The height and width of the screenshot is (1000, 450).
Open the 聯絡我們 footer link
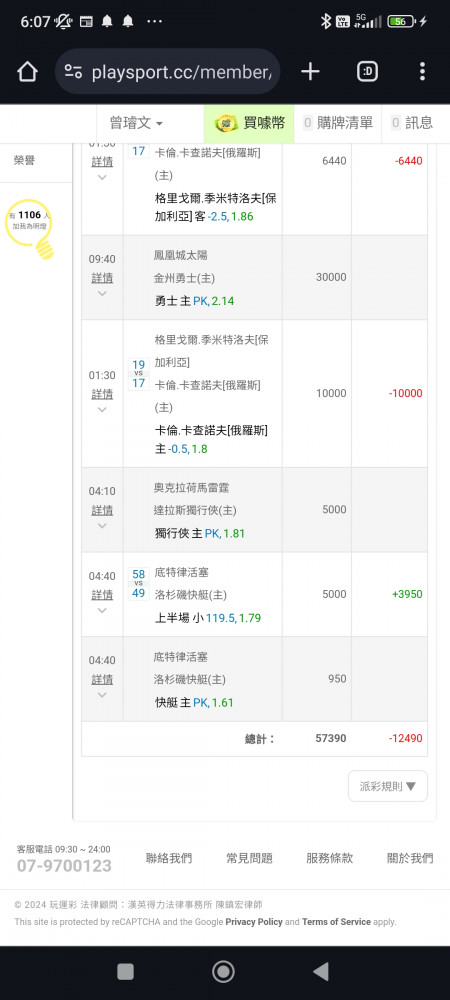point(169,858)
